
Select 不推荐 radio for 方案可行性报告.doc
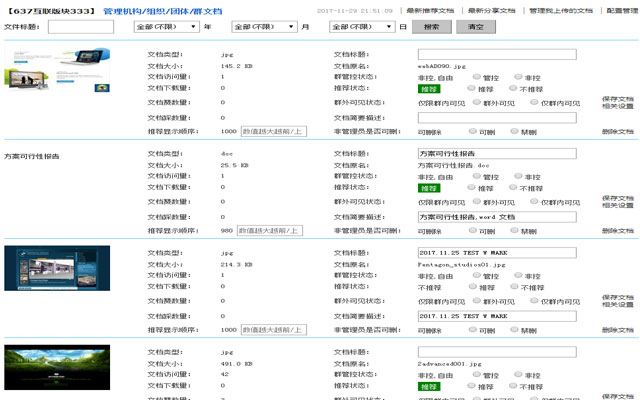click(x=512, y=187)
